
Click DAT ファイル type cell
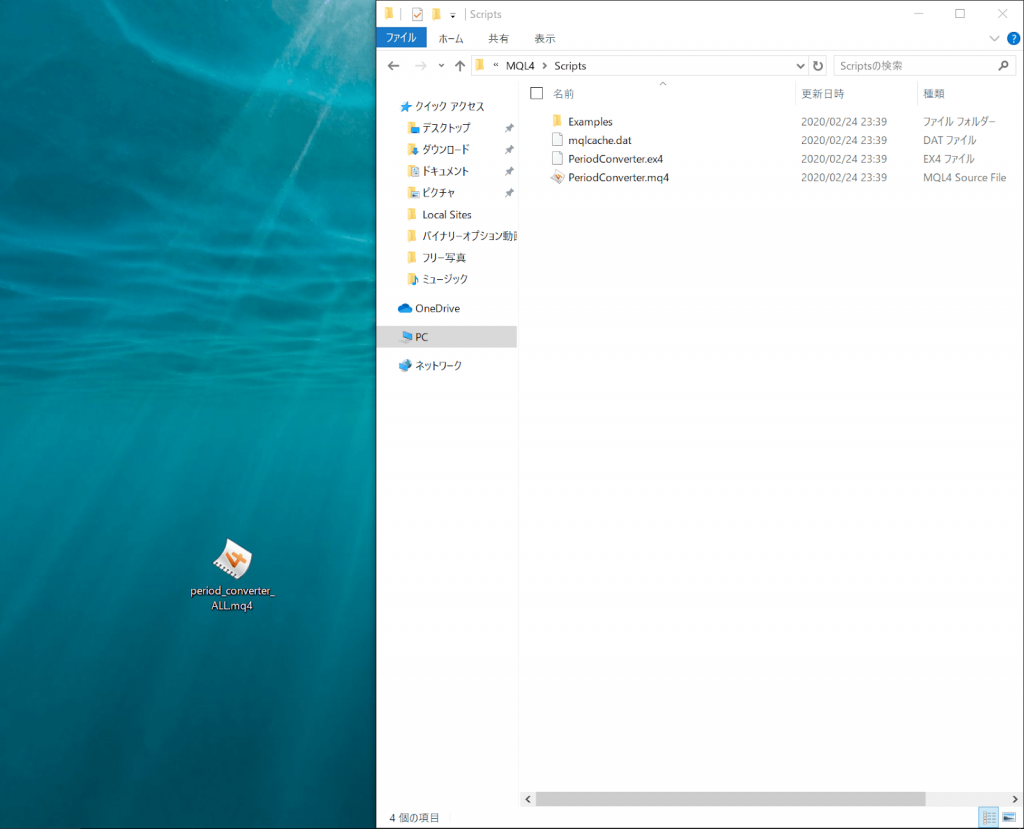pyautogui.click(x=950, y=140)
